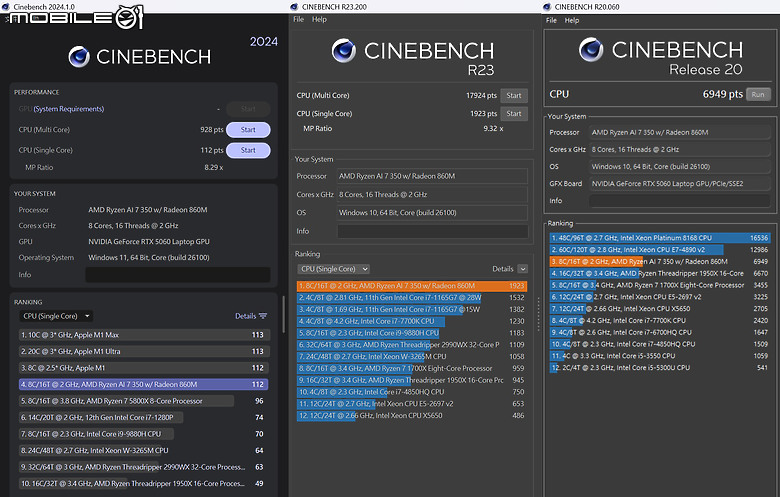This screenshot has height=497, width=780.
Task: Select orange Ryzen AI 7 350 row in R23 ranking
Action: pos(412,286)
